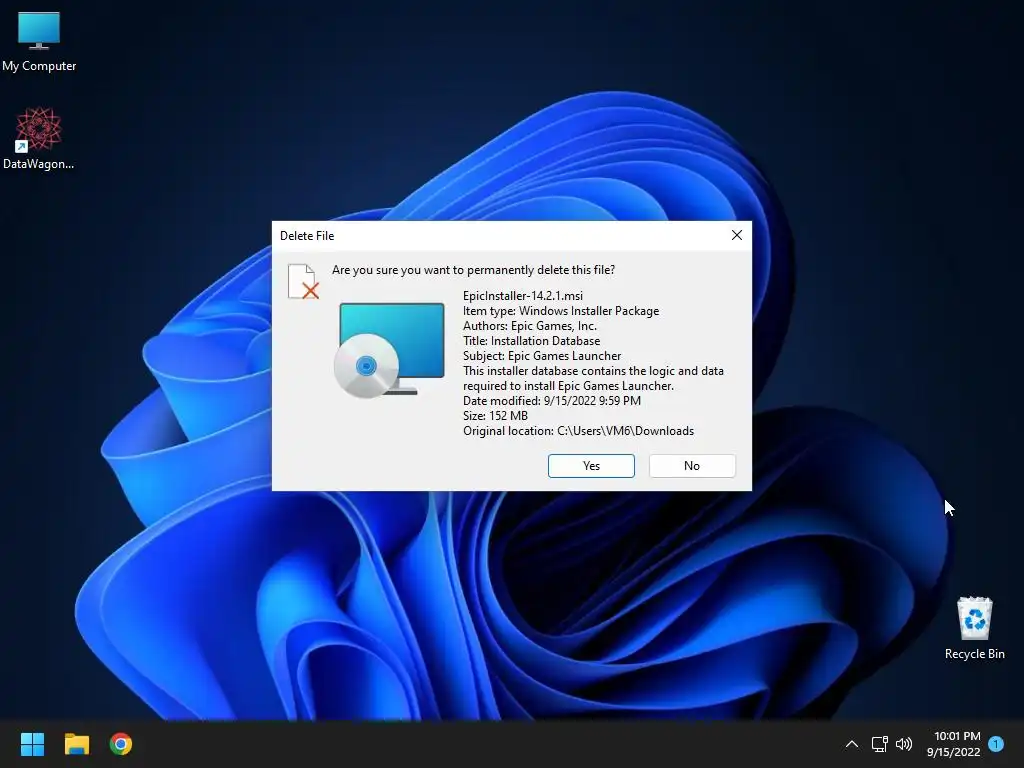The width and height of the screenshot is (1024, 768).
Task: Show hidden system tray icons
Action: click(852, 744)
